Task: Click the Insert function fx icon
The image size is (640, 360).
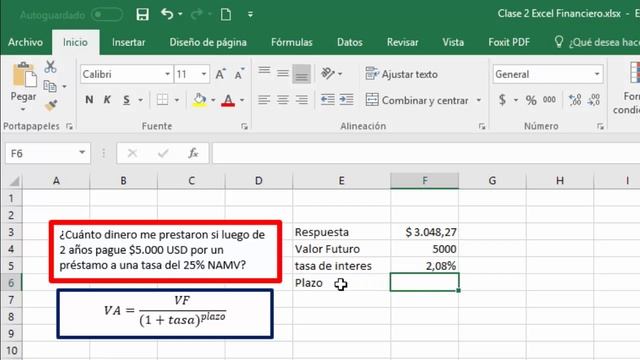Action: coord(193,153)
